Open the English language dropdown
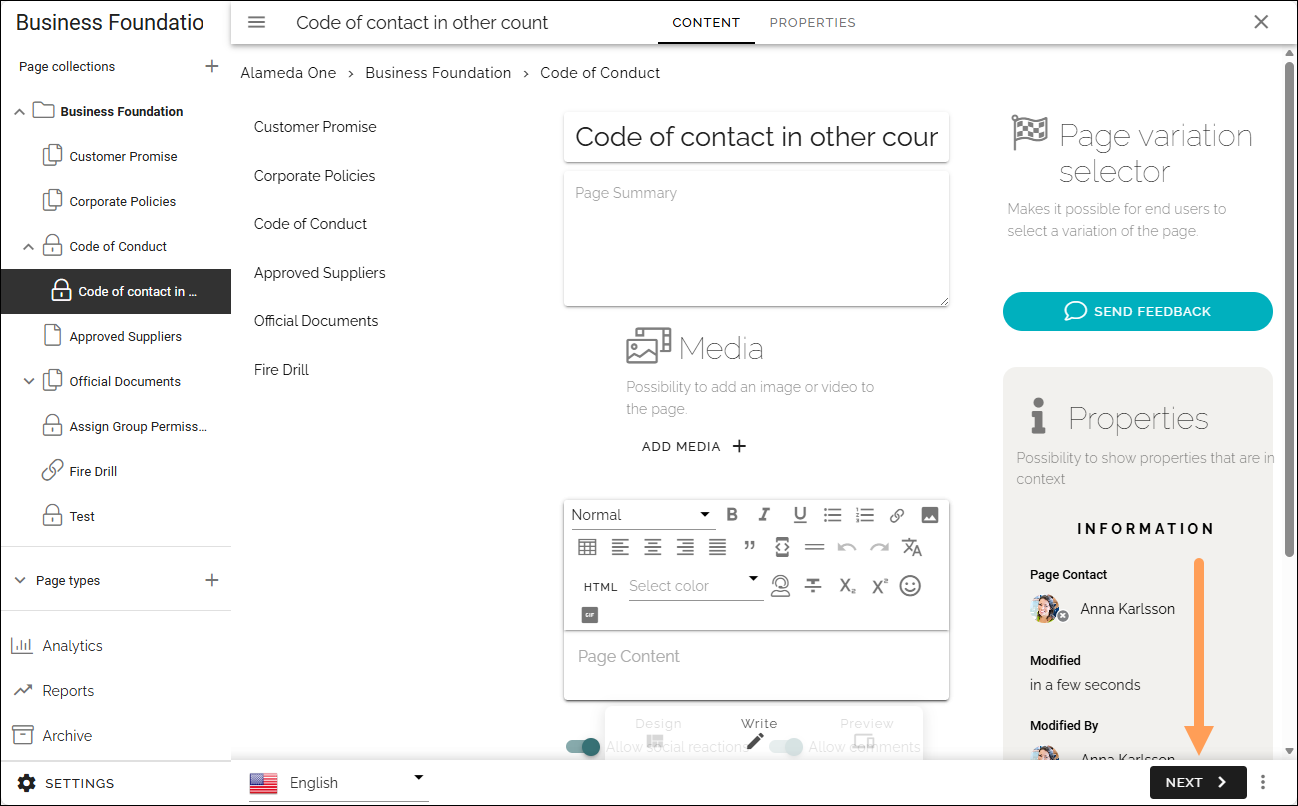The height and width of the screenshot is (806, 1298). click(x=338, y=783)
